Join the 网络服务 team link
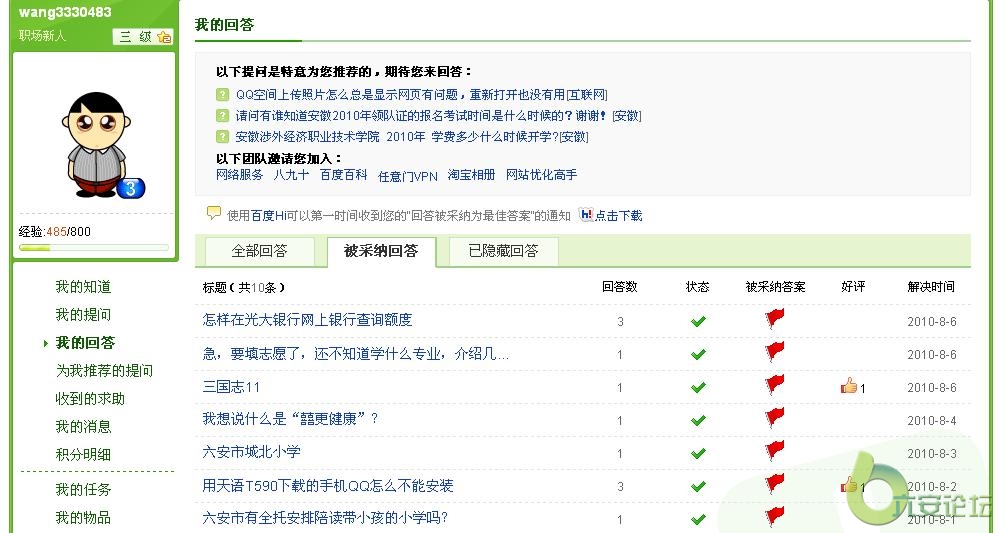999x533 pixels. click(240, 174)
